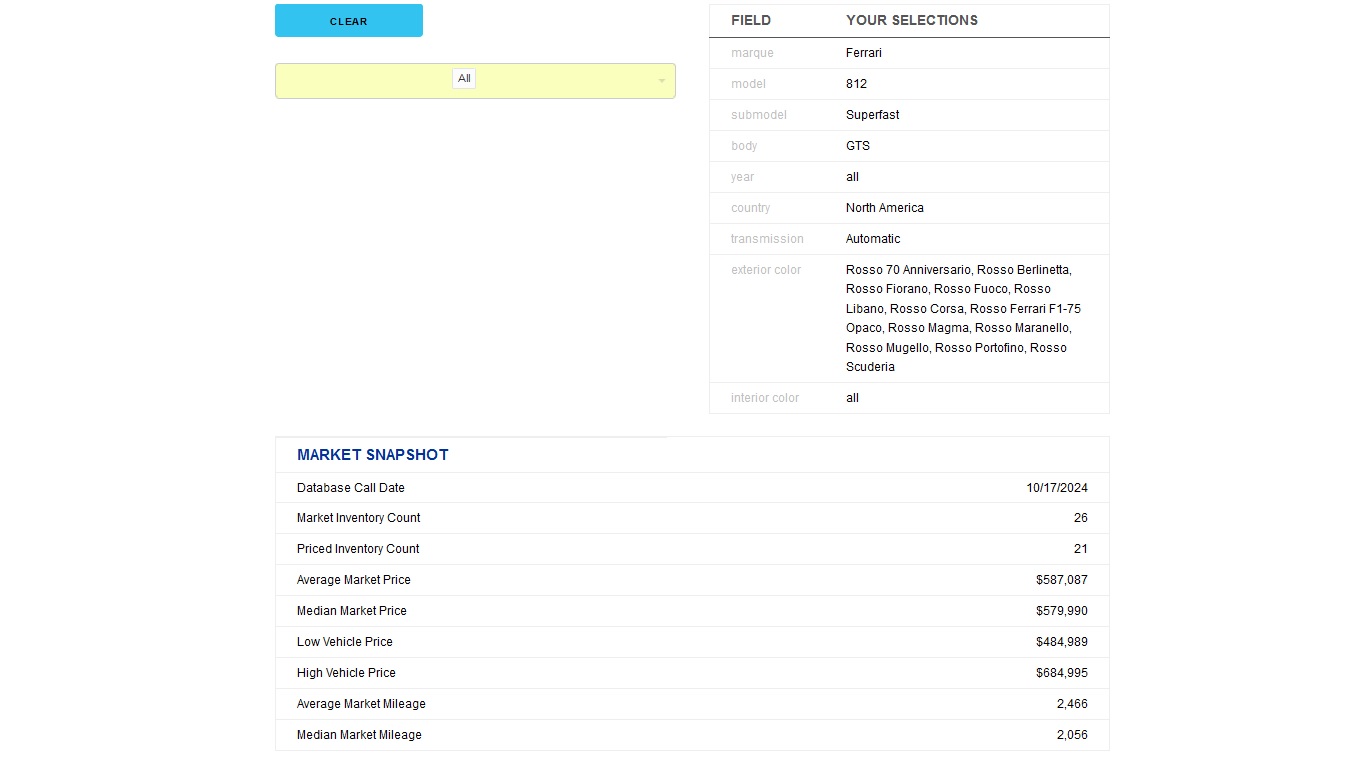Select the Market Inventory Count row label
The image size is (1348, 762).
pos(358,518)
